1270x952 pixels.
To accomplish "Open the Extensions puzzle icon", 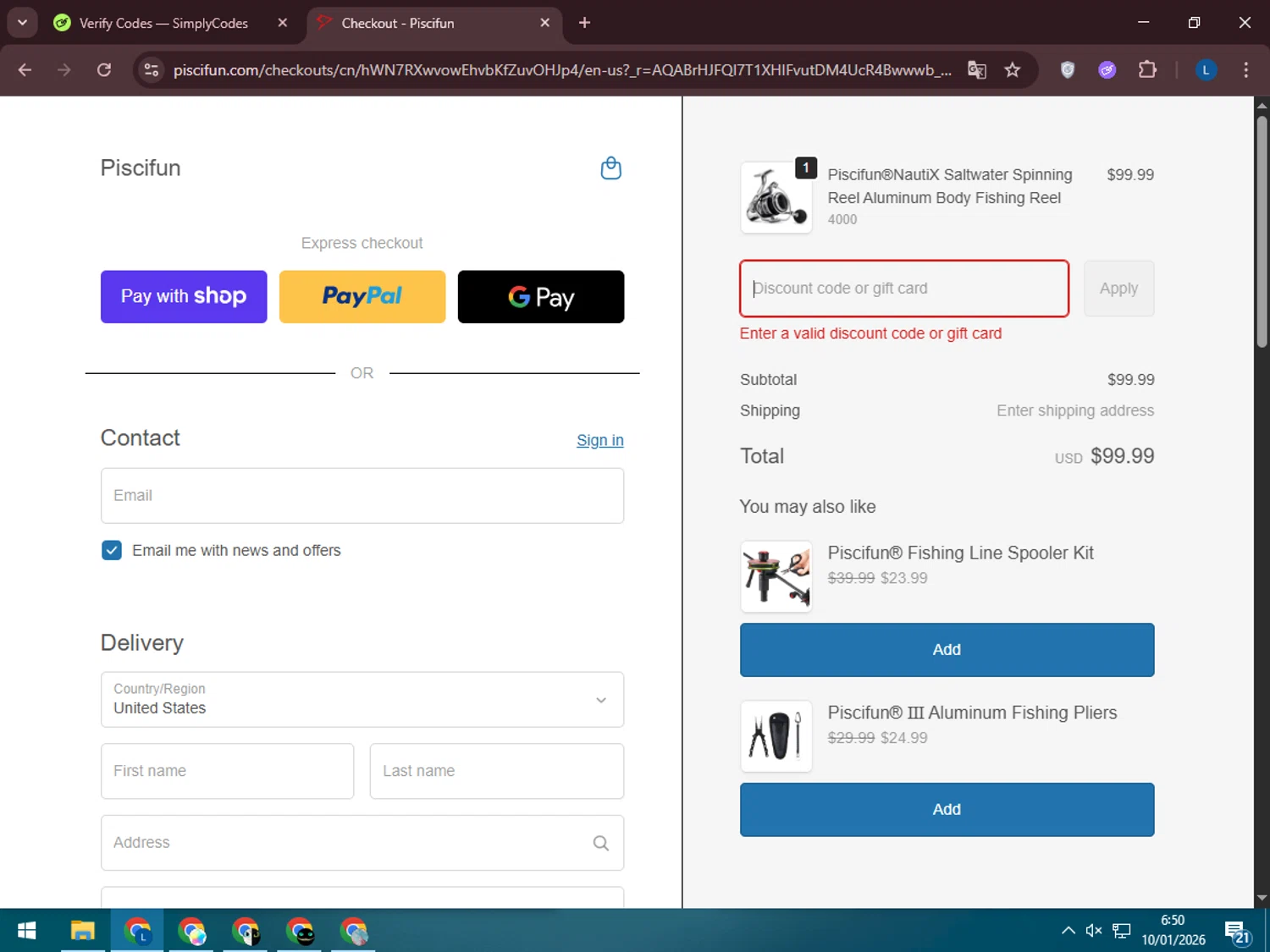I will point(1147,70).
